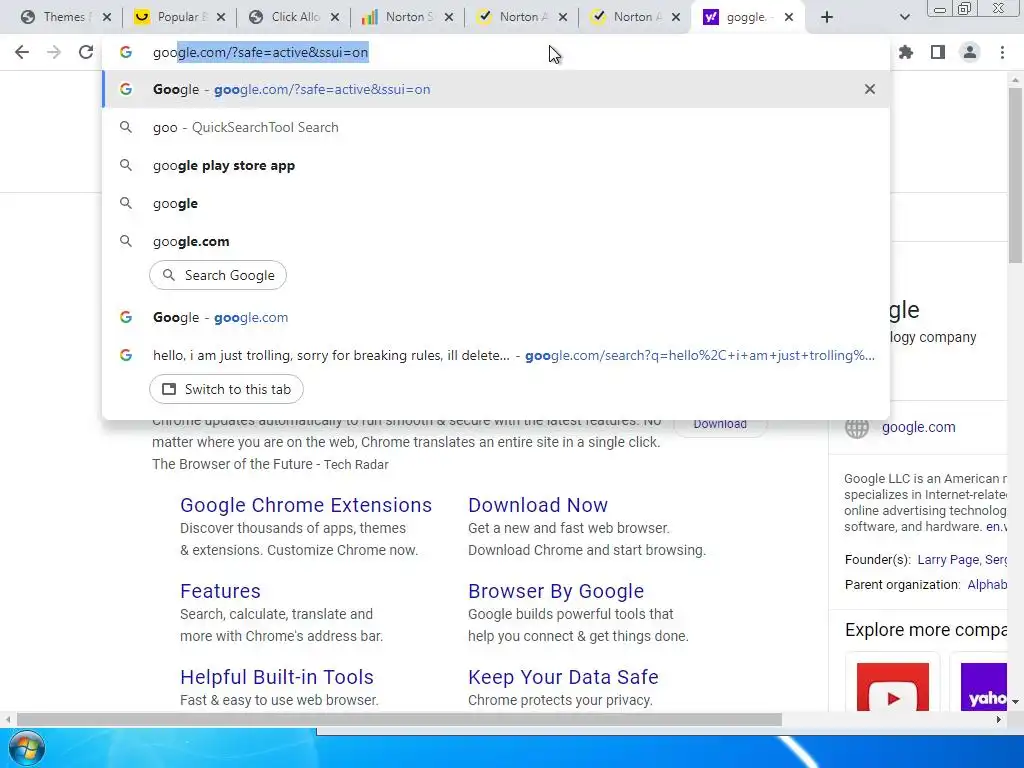Open the Google - google.com history suggestion
The image size is (1024, 768).
(496, 317)
